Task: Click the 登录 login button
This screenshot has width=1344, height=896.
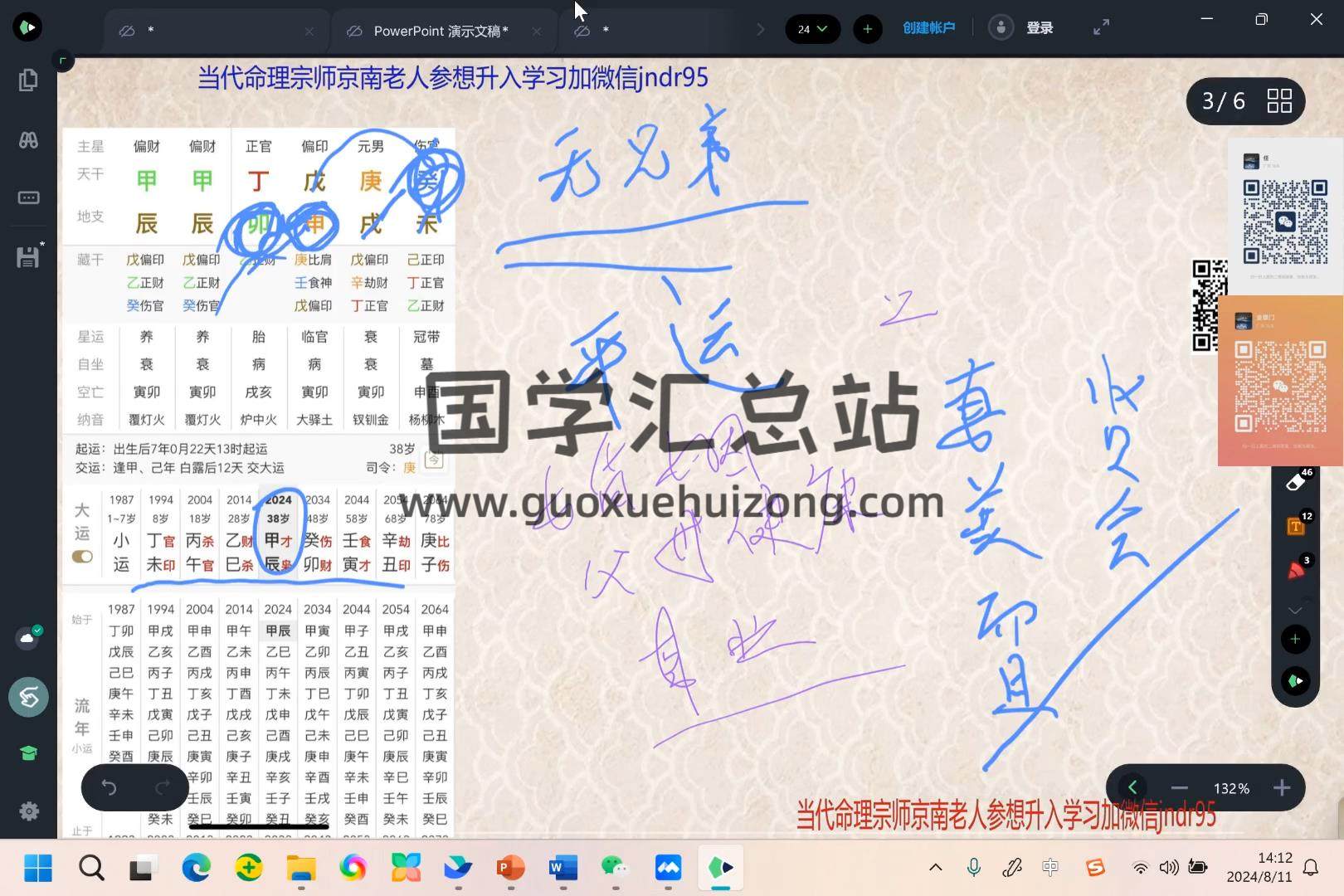Action: pos(1039,28)
